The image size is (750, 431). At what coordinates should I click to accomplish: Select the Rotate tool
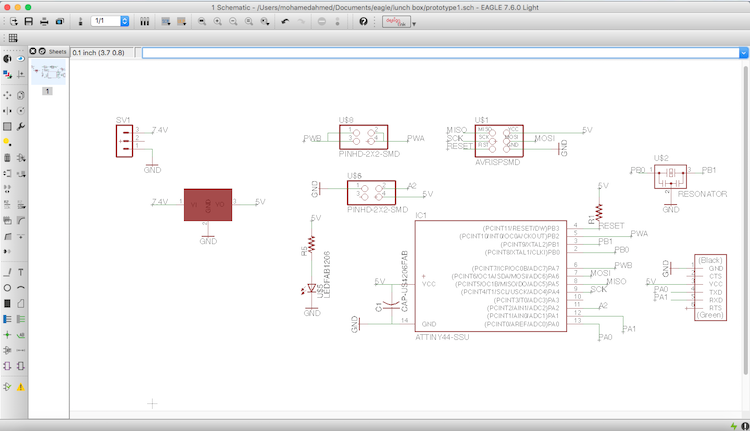pyautogui.click(x=21, y=111)
